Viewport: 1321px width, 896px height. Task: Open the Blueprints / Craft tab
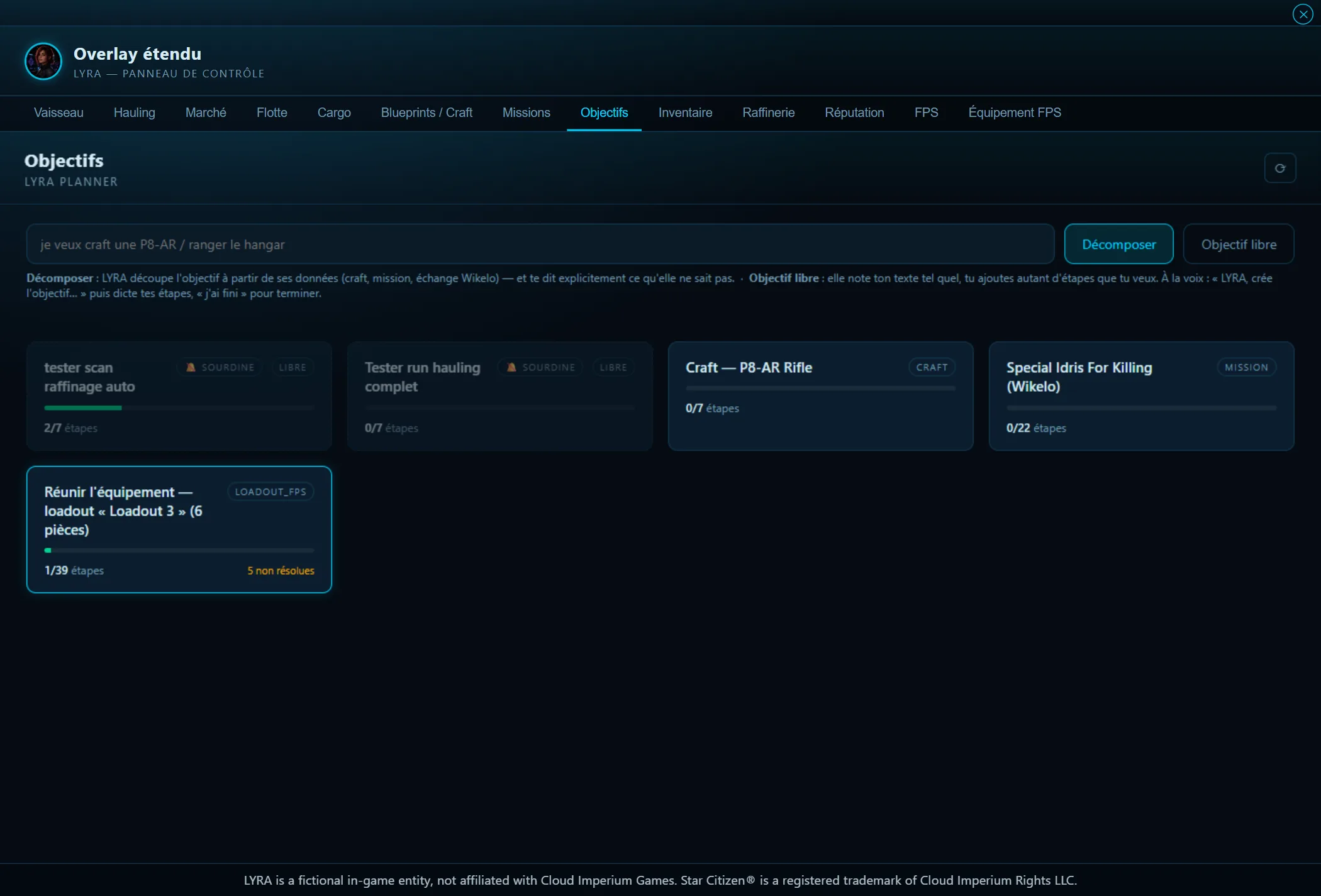(426, 113)
